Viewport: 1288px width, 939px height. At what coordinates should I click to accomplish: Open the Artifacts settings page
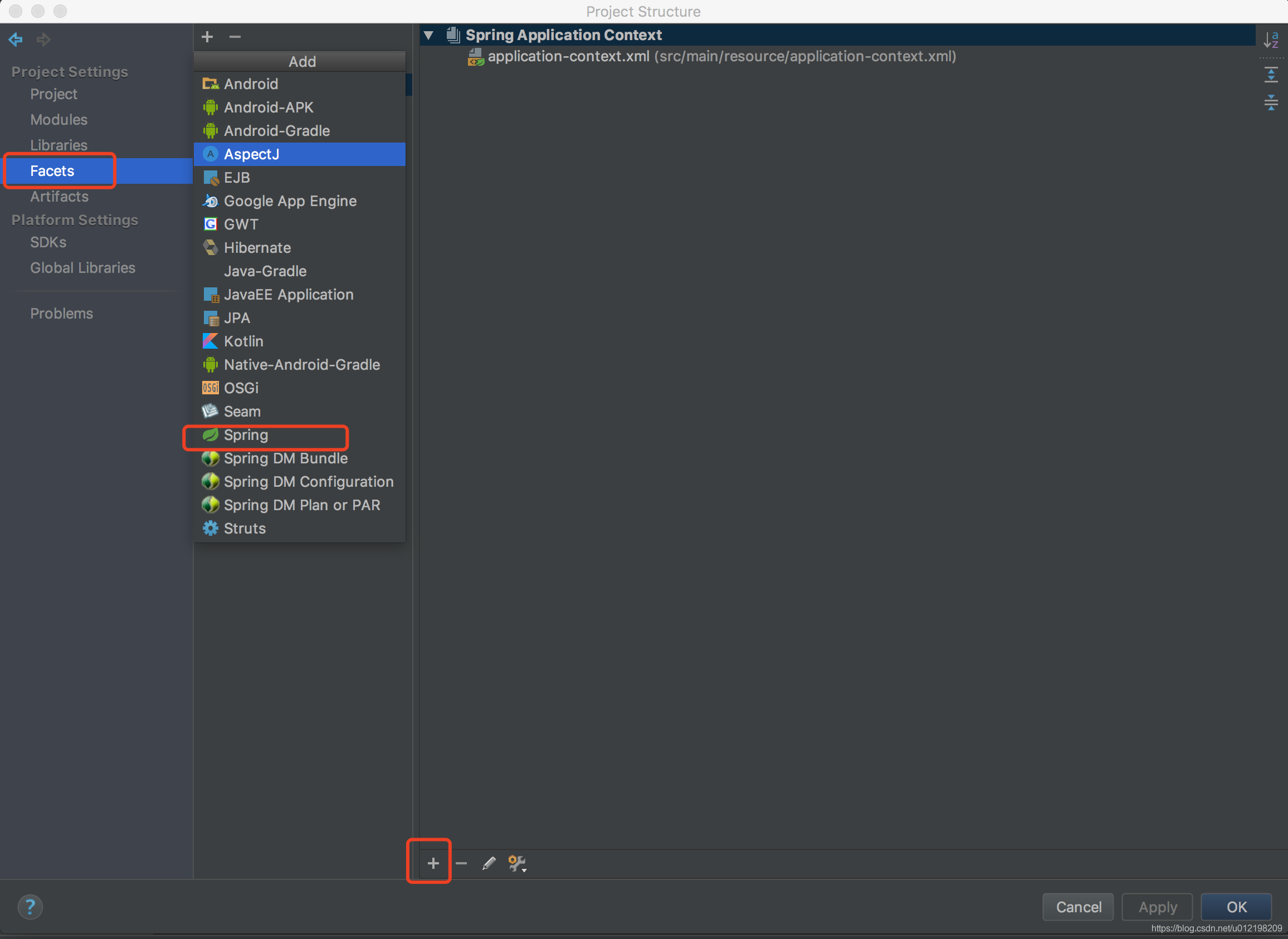pyautogui.click(x=59, y=196)
